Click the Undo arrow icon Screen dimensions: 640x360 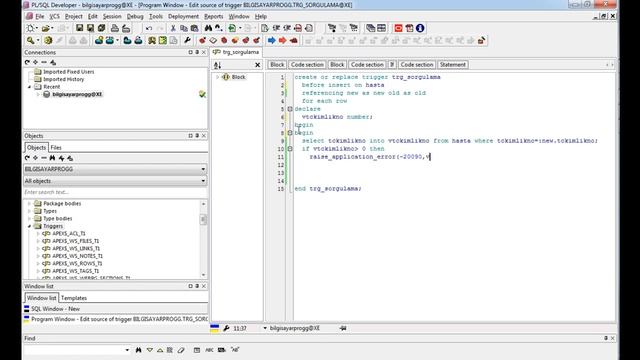149,28
